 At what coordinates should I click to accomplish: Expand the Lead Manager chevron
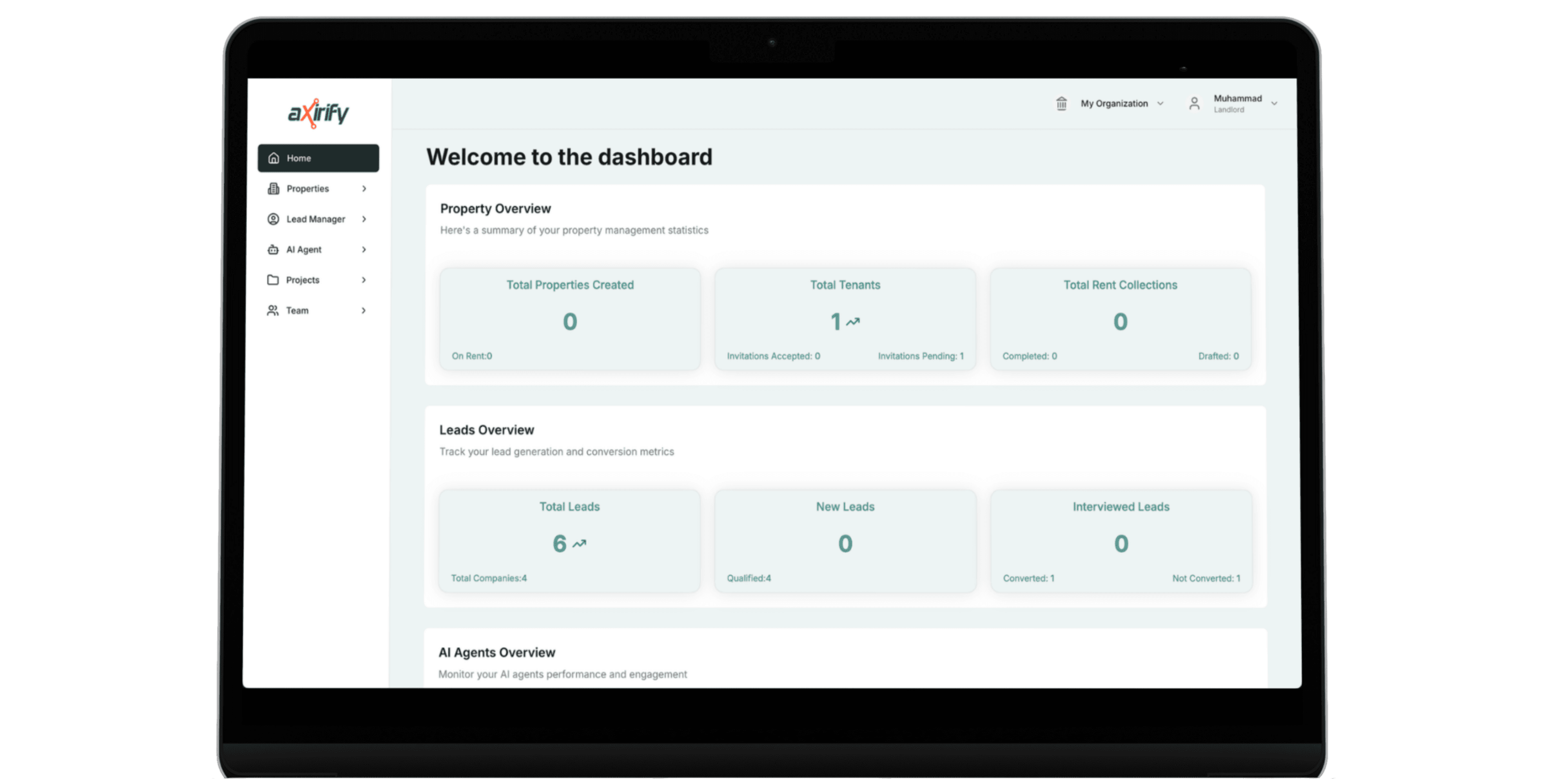364,219
